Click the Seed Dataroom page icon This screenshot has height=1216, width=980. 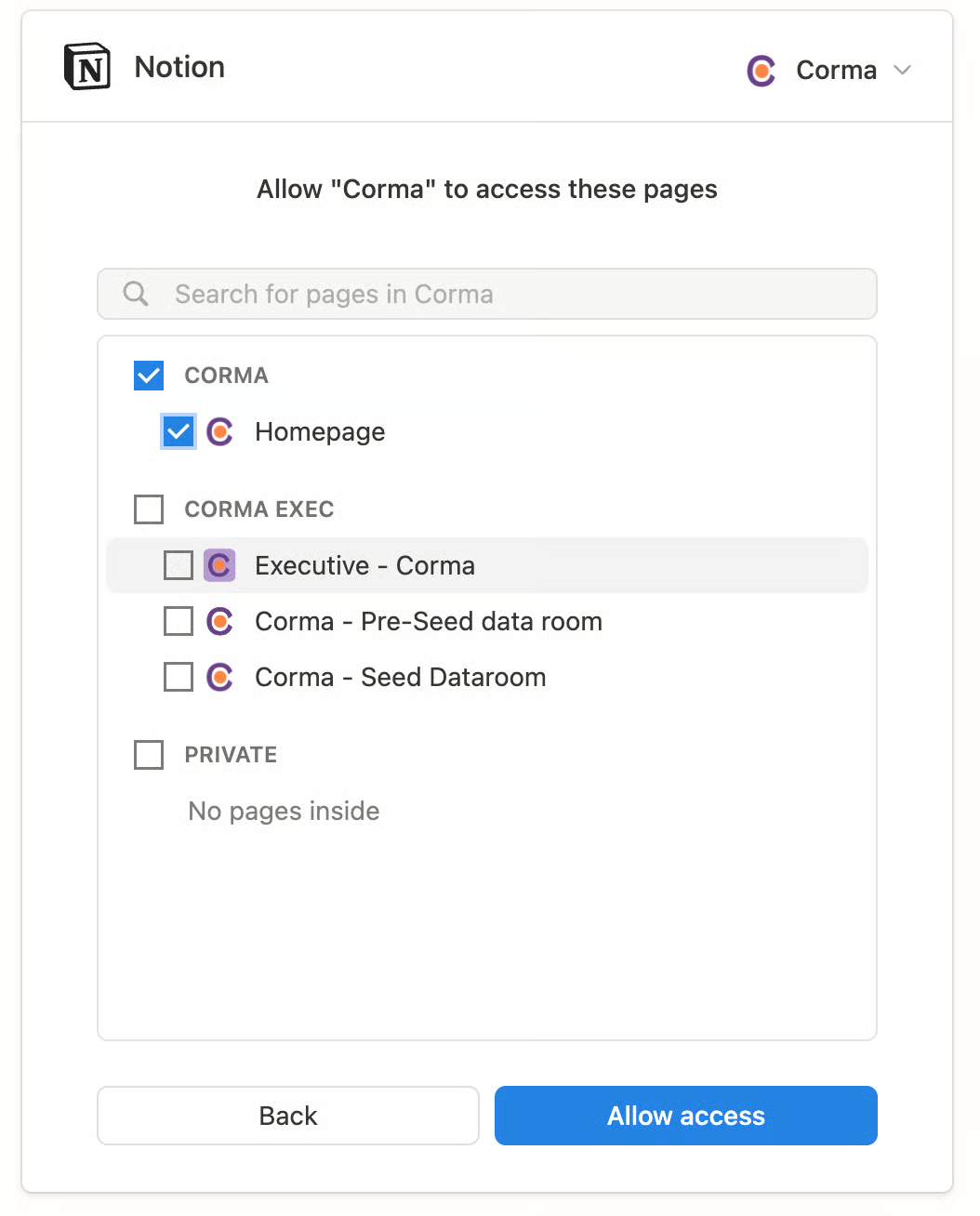click(x=219, y=677)
